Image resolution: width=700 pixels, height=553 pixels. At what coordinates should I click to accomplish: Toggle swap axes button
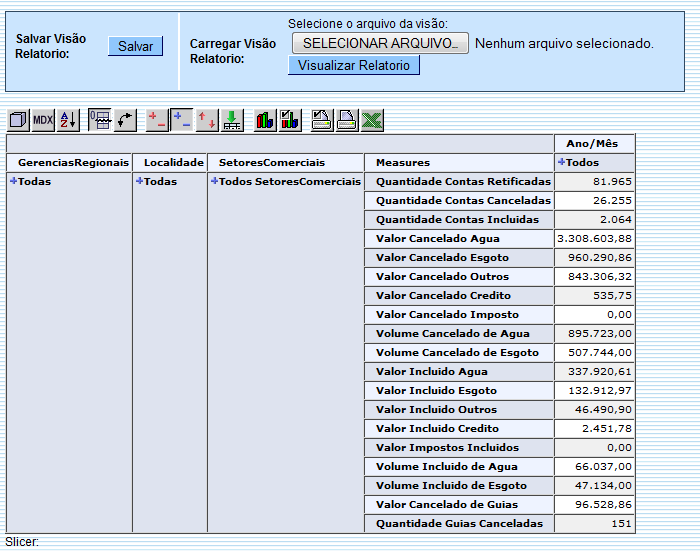click(x=125, y=120)
